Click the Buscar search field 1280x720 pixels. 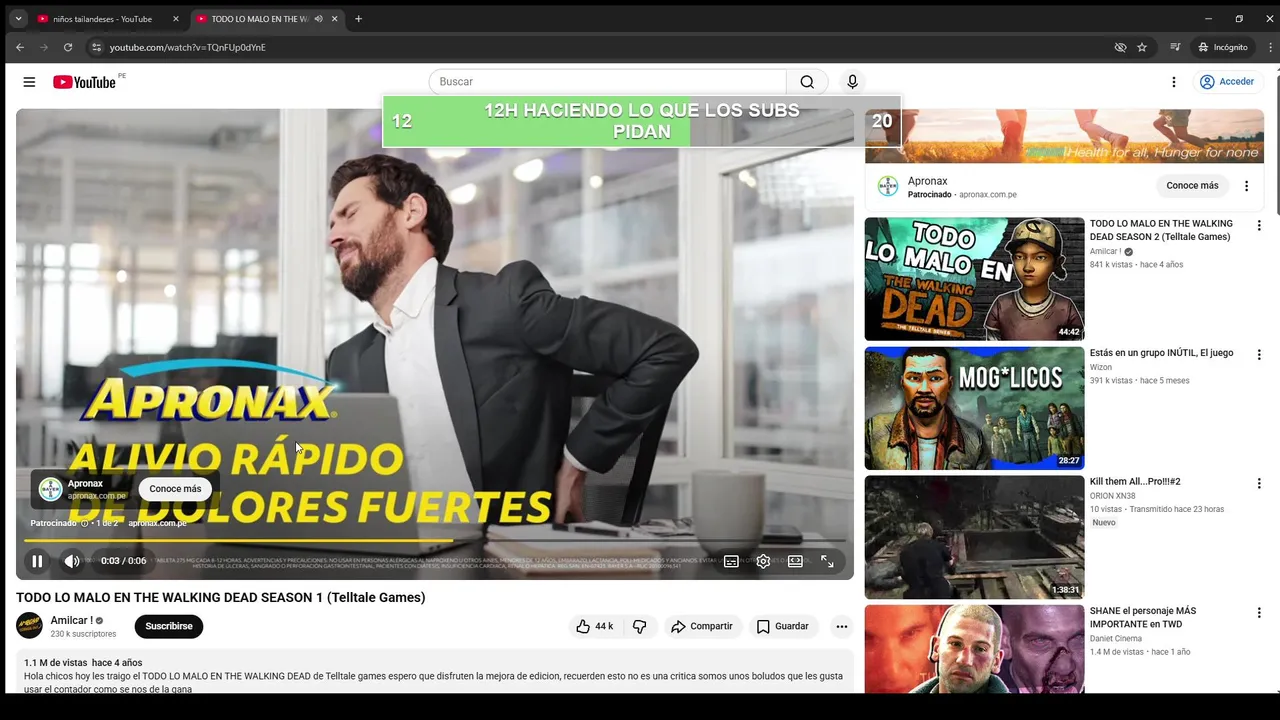pyautogui.click(x=608, y=82)
